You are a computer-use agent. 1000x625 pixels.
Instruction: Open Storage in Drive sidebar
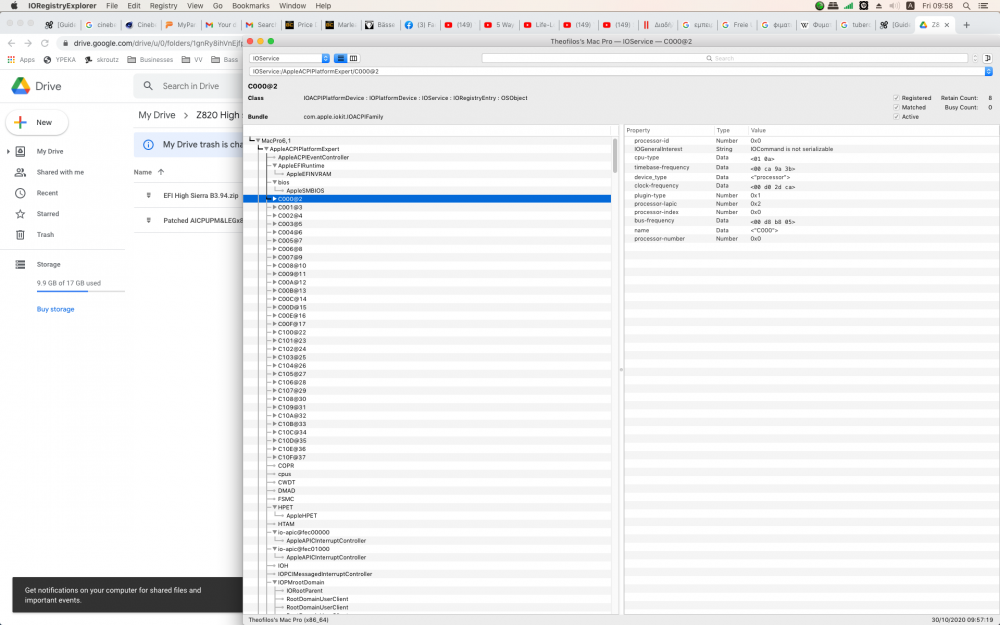coord(48,264)
